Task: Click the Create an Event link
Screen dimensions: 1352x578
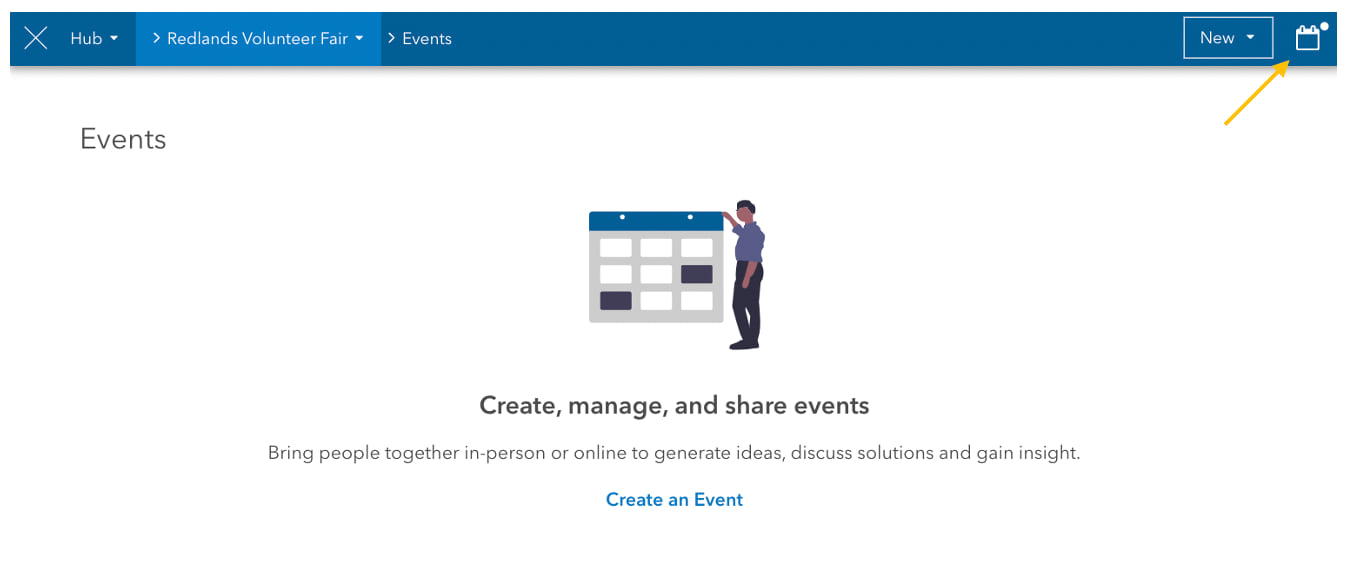Action: click(674, 499)
